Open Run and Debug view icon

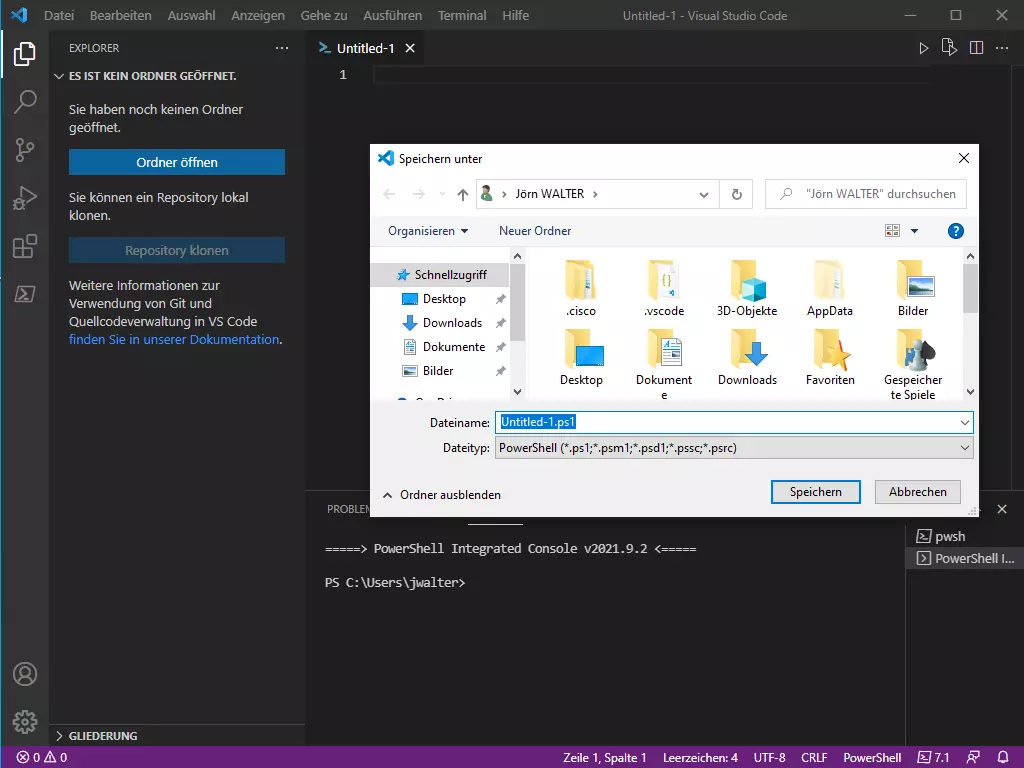click(x=25, y=198)
